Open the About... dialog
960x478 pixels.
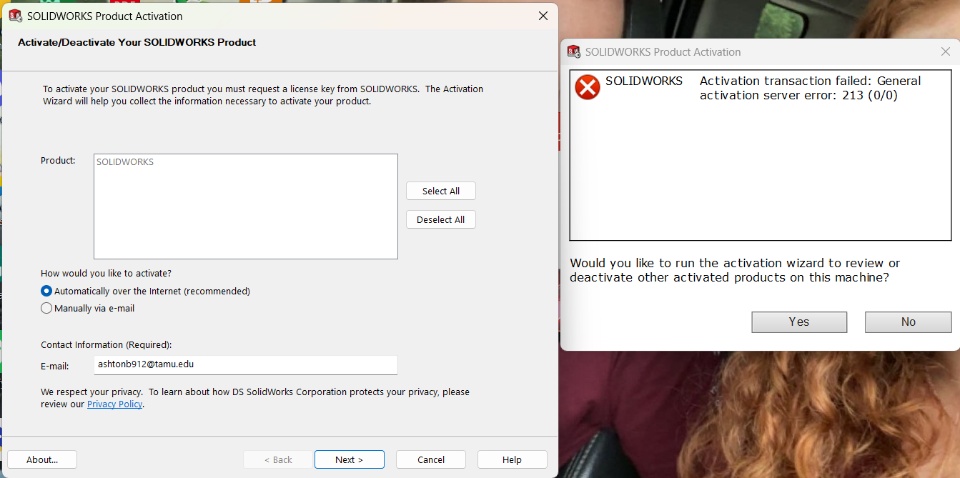click(42, 460)
